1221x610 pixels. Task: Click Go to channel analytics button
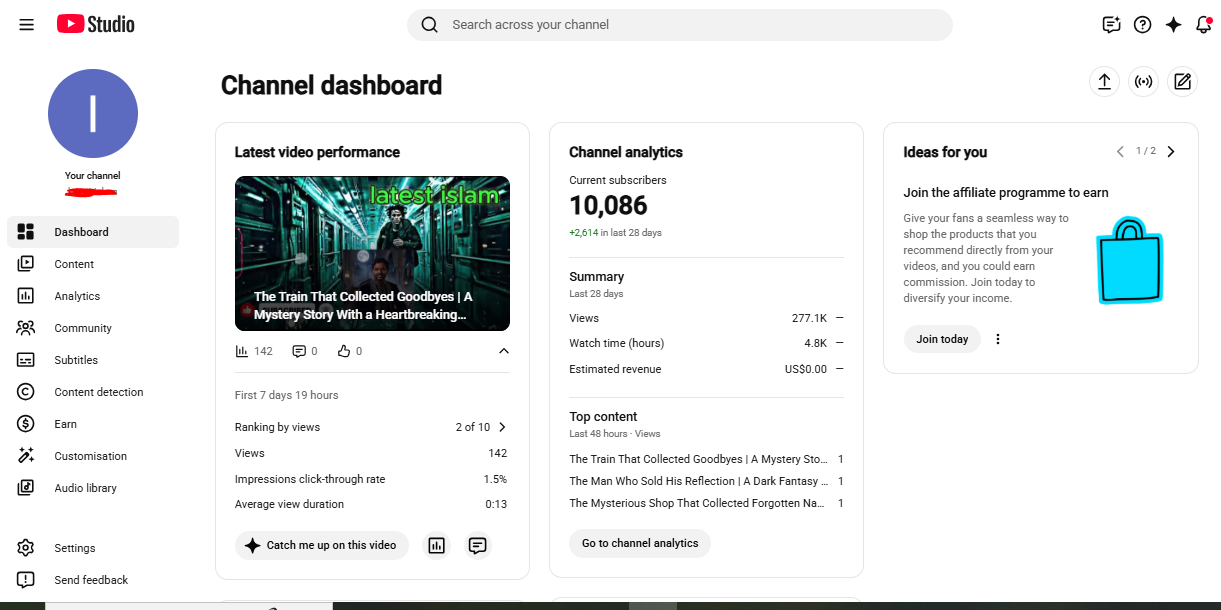(640, 543)
